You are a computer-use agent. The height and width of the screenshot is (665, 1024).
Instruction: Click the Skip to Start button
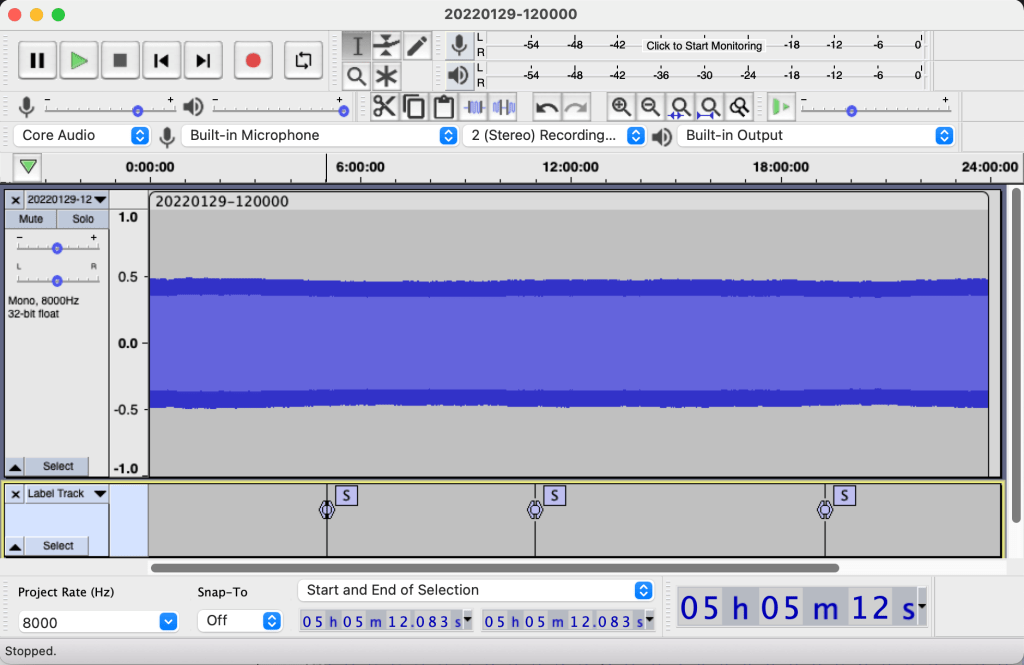click(161, 61)
